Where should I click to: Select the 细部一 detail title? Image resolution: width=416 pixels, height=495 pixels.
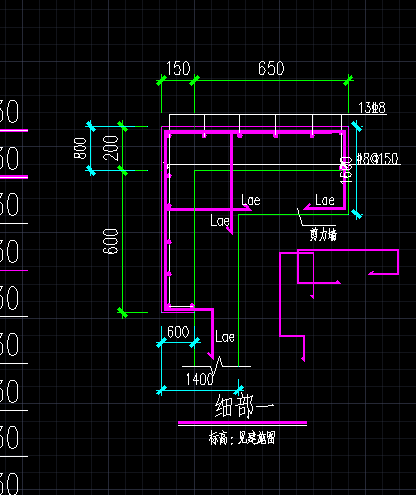point(244,406)
